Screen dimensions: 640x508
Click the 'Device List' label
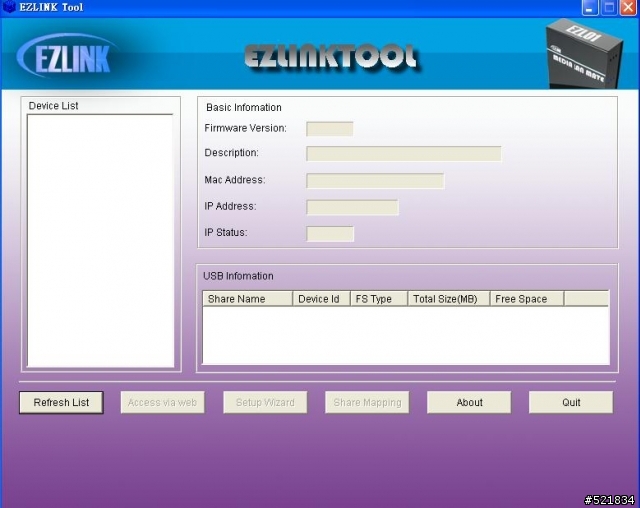[53, 106]
